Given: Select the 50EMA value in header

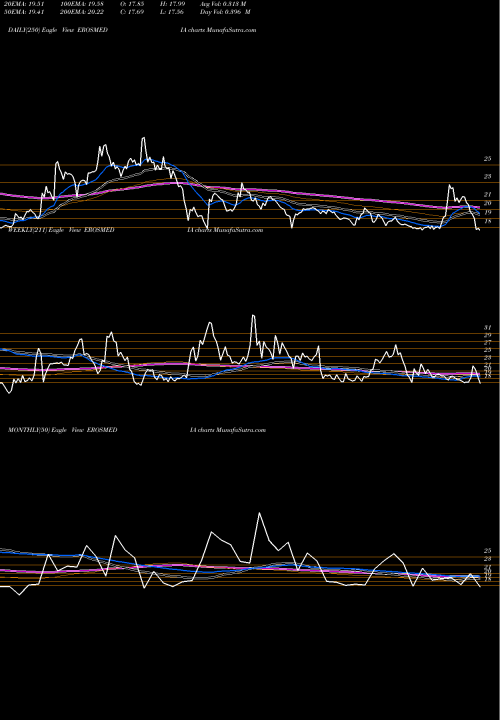Looking at the screenshot, I should pos(24,12).
